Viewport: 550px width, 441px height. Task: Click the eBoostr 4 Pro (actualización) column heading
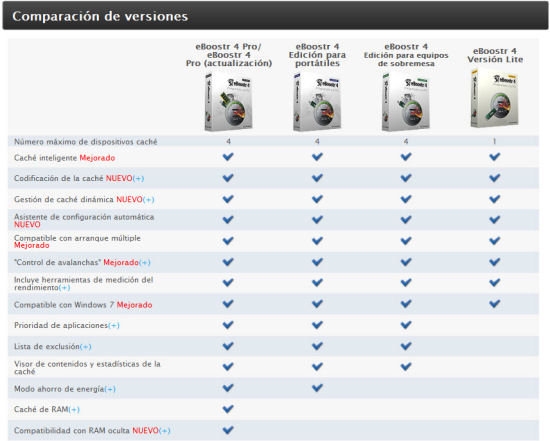point(229,55)
